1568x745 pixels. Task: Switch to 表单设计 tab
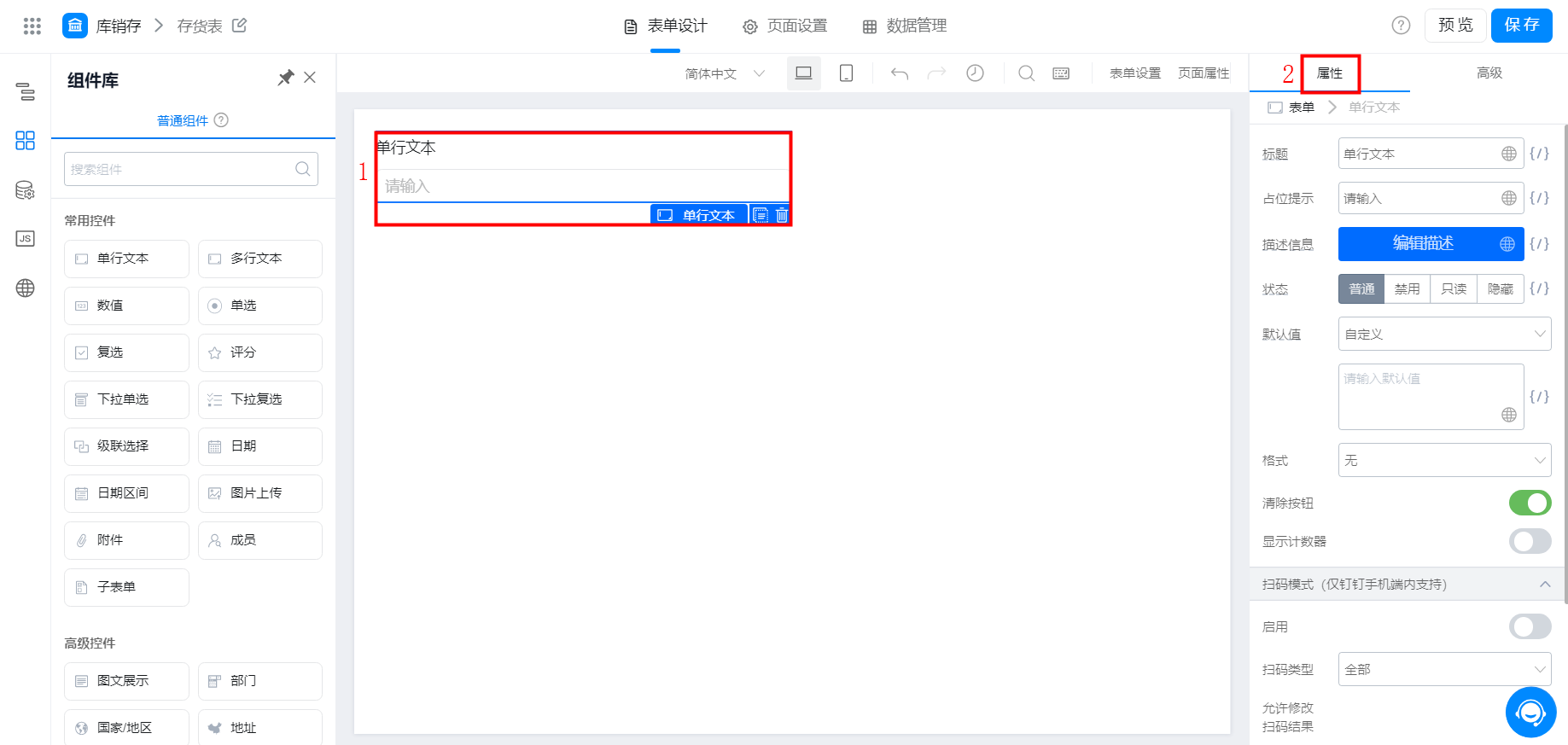coord(666,26)
